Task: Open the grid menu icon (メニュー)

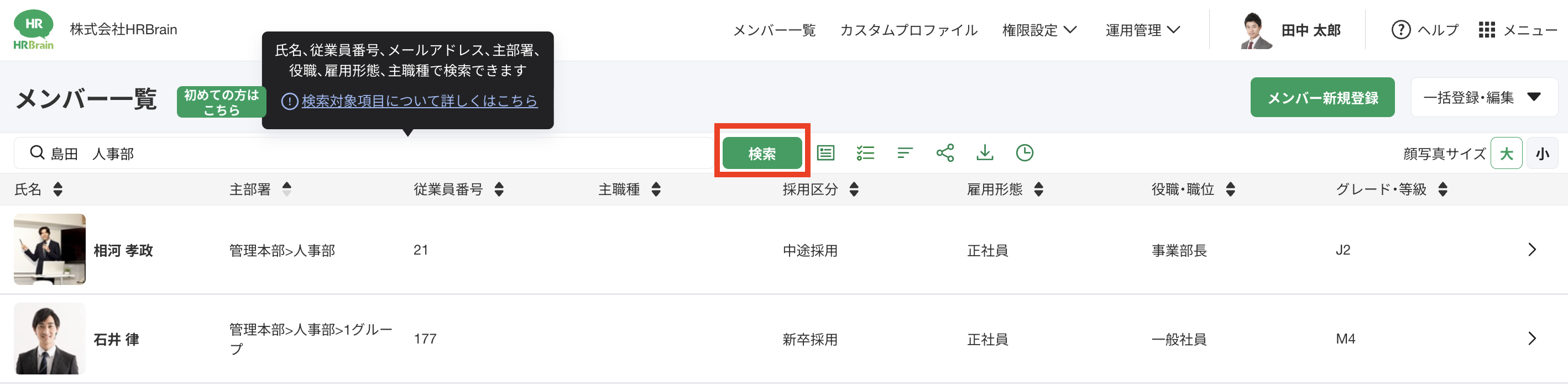Action: point(1486,30)
